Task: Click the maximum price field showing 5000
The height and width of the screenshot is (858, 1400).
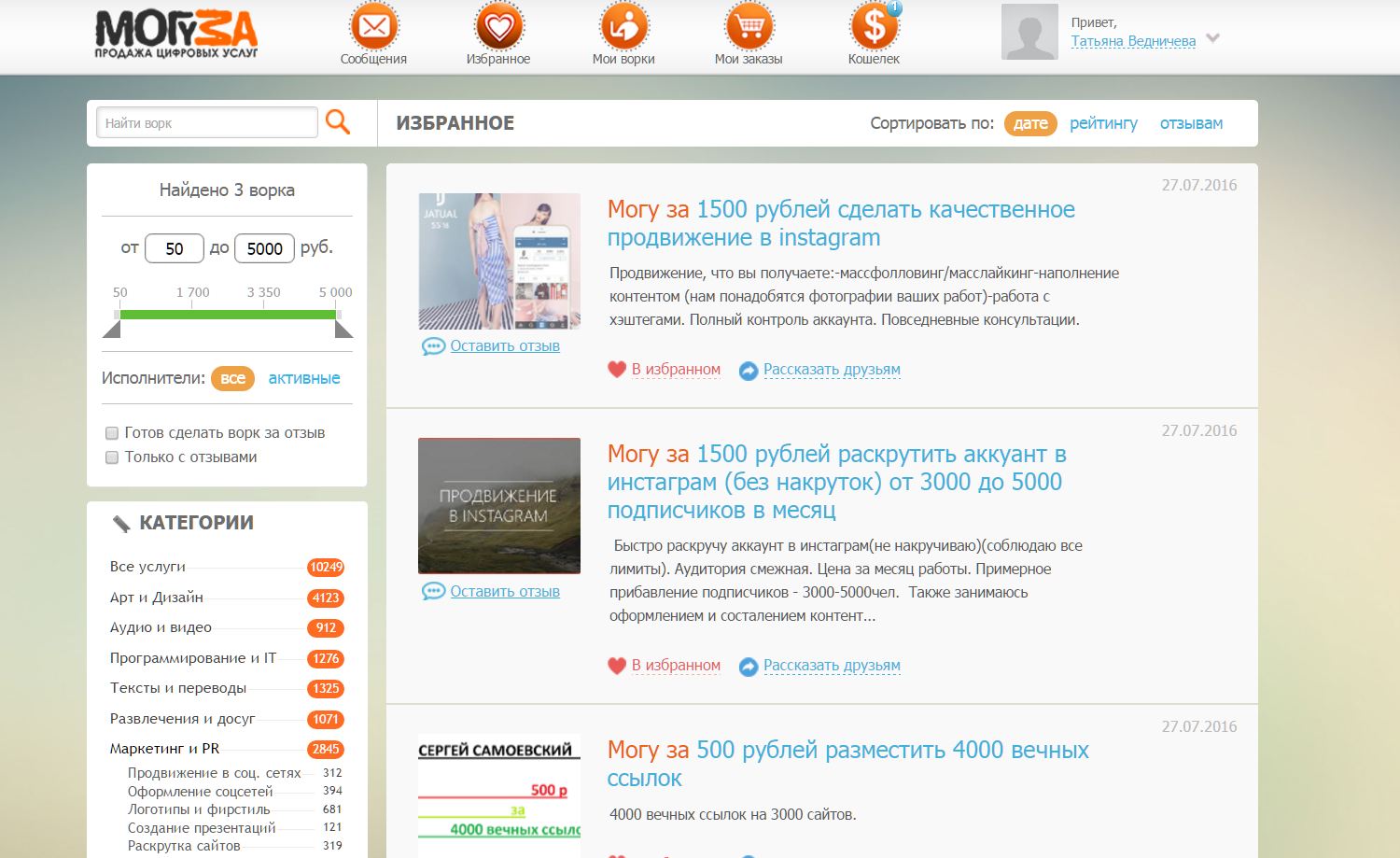Action: [x=264, y=248]
